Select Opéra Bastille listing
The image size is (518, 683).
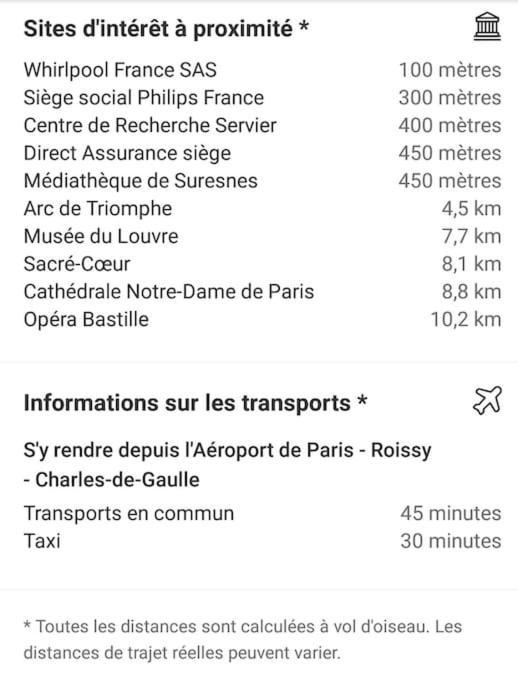[x=262, y=319]
